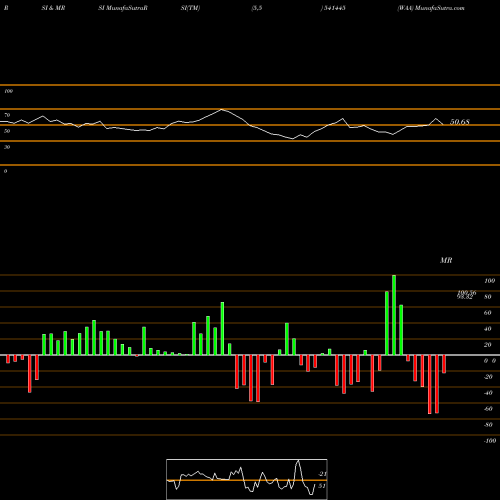Click the MR axis label -80
Screen dimensions: 500x500
click(488, 425)
